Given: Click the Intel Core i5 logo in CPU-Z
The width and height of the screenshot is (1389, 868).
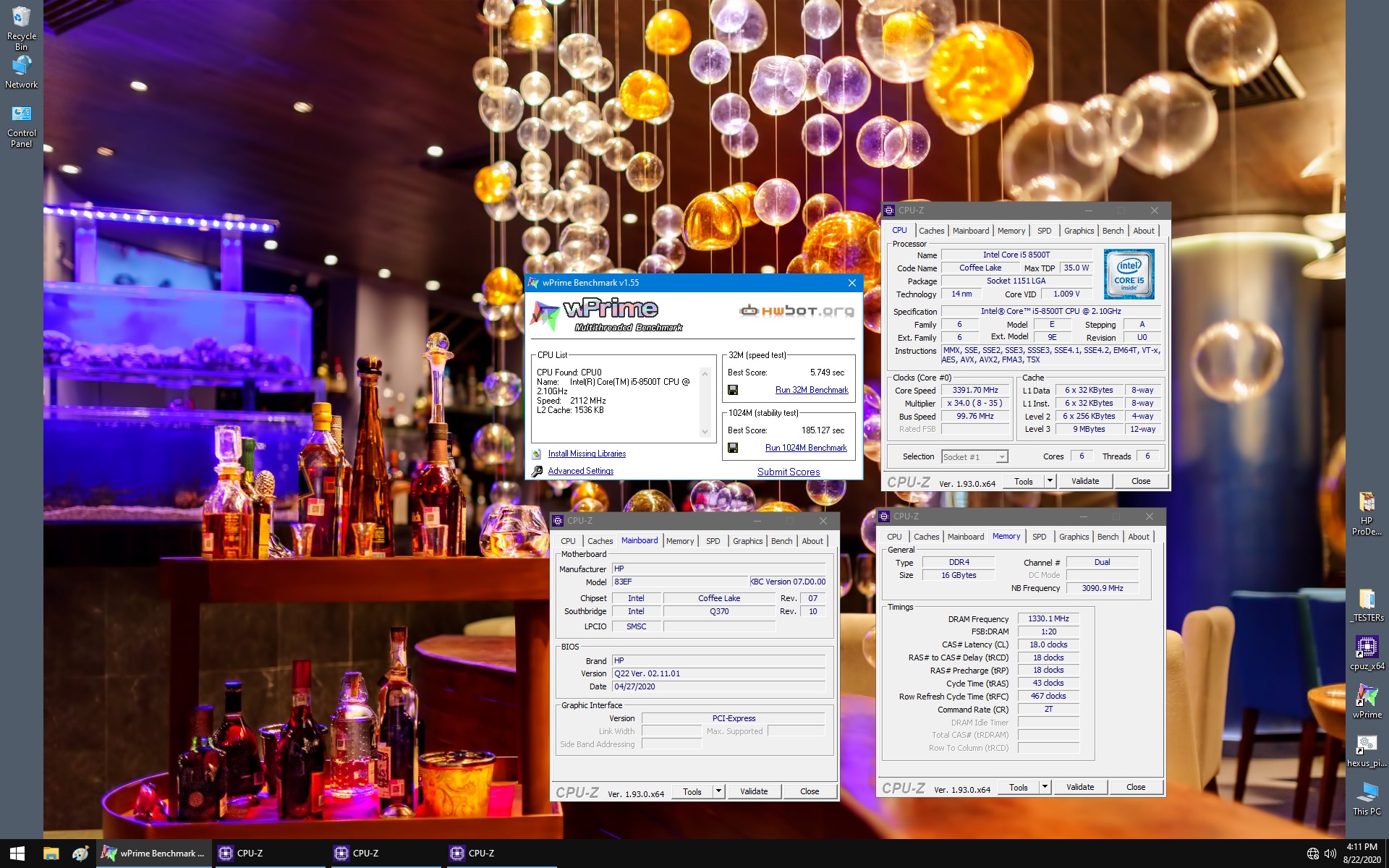Looking at the screenshot, I should 1129,274.
